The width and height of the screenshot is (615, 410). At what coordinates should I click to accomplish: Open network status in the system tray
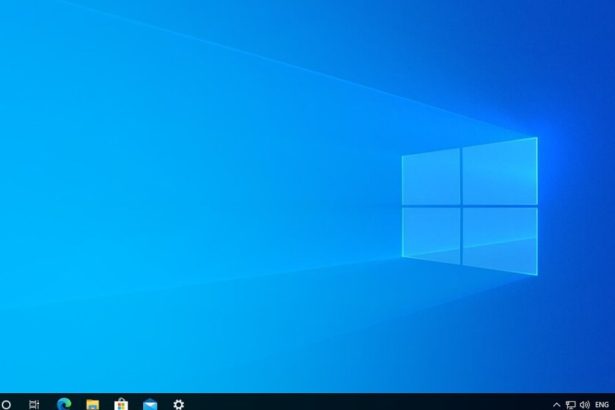(571, 405)
